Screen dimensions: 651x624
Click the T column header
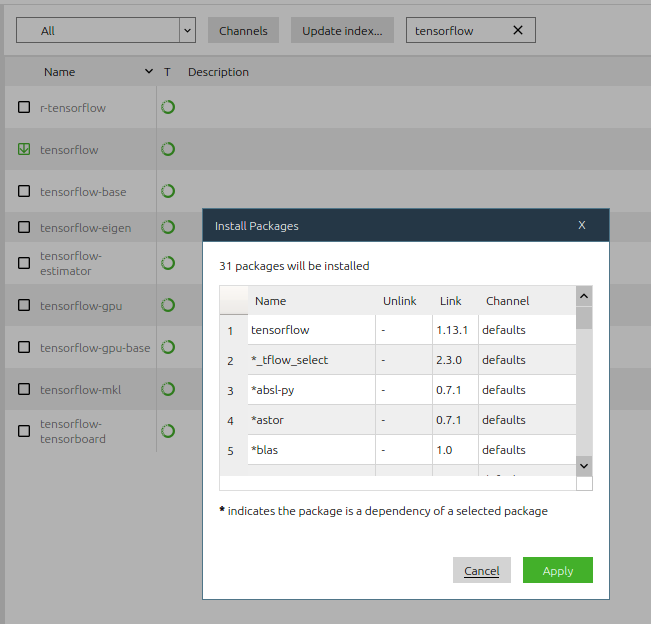[167, 72]
